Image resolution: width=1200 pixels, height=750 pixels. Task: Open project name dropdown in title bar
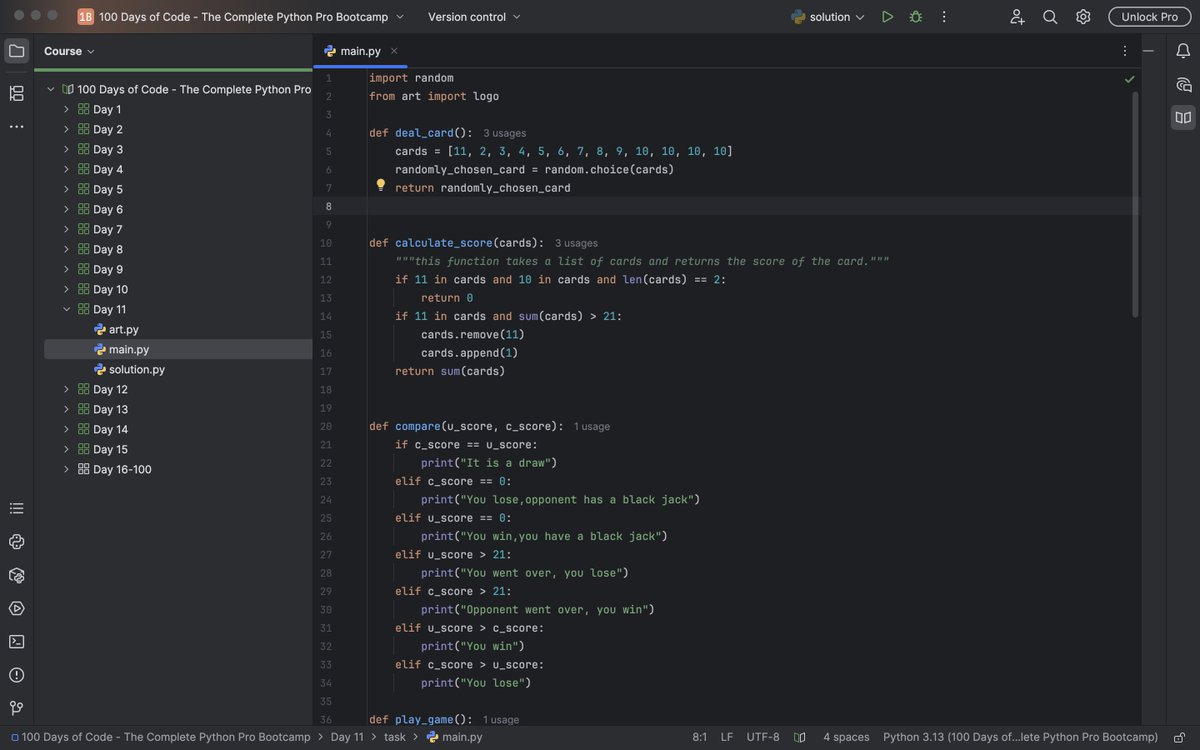click(x=240, y=17)
